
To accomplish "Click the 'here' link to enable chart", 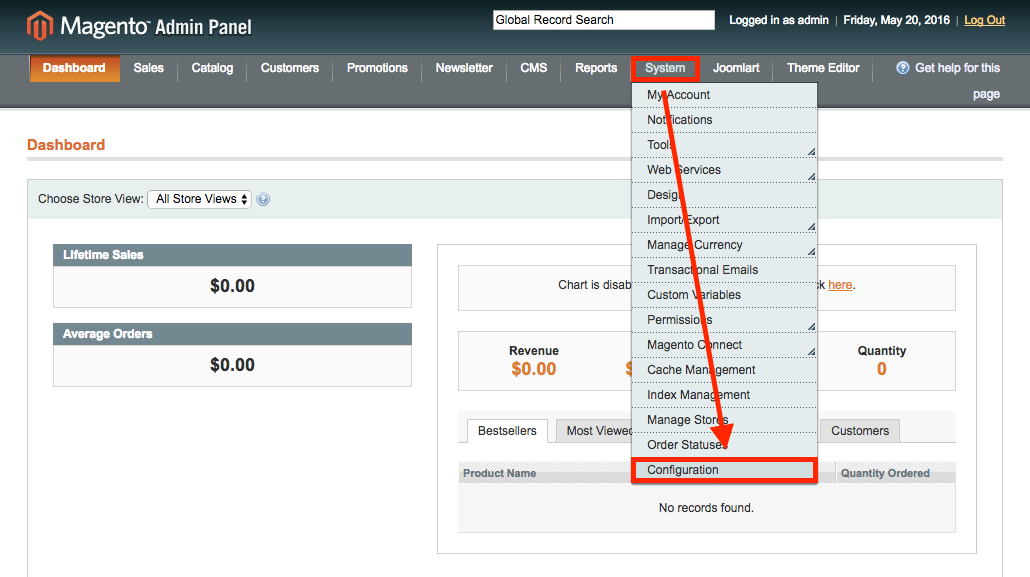I will pos(840,285).
